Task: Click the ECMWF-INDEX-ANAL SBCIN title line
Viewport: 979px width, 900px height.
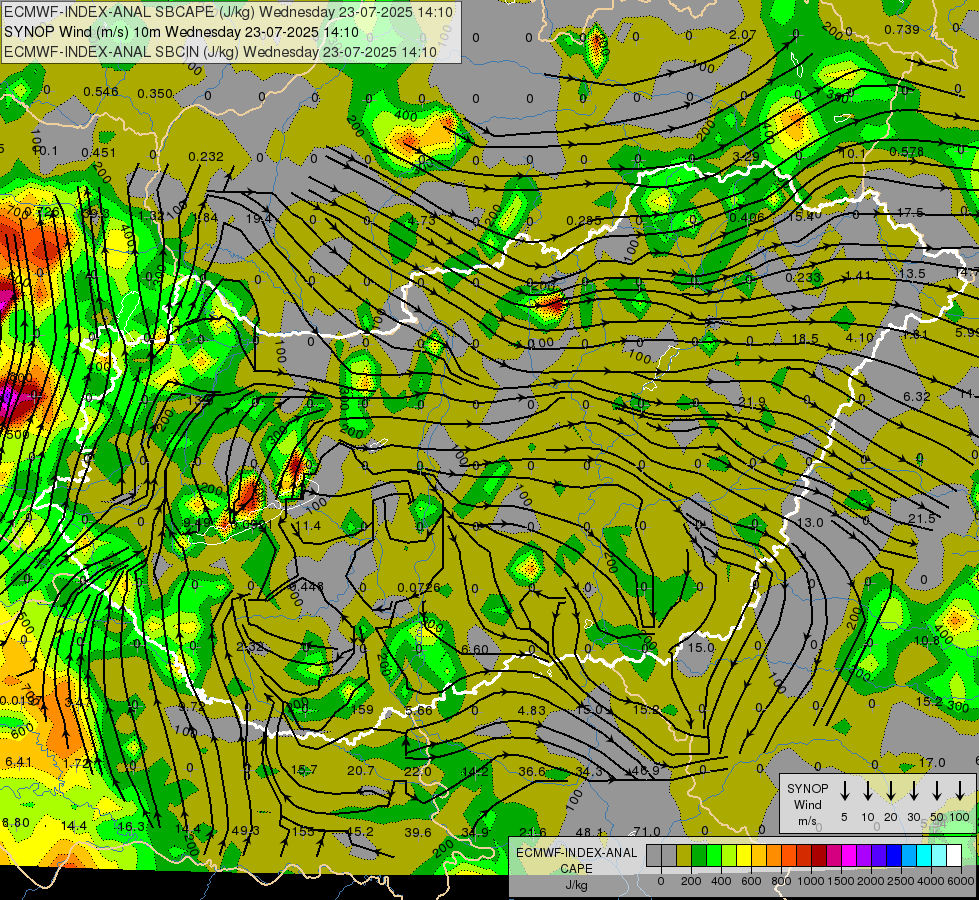Action: [x=220, y=52]
